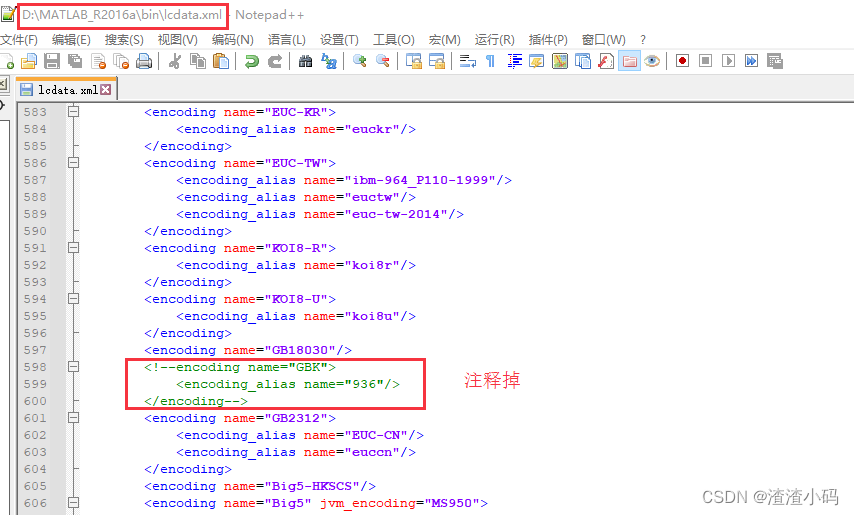
Task: Open the 工具(O) menu
Action: pos(393,40)
